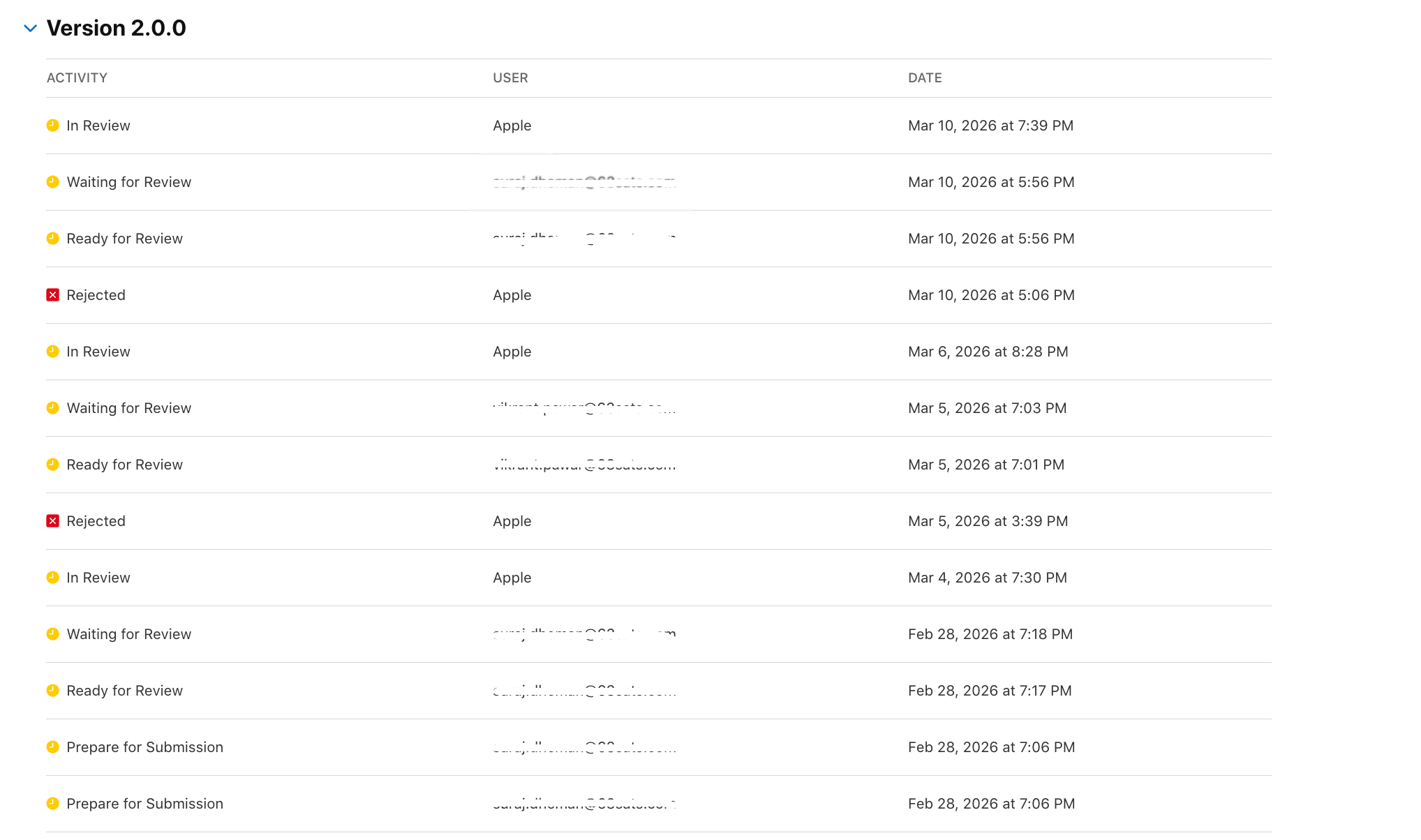Screen dimensions: 1421x840
Task: Click the DATE column header
Action: (925, 78)
